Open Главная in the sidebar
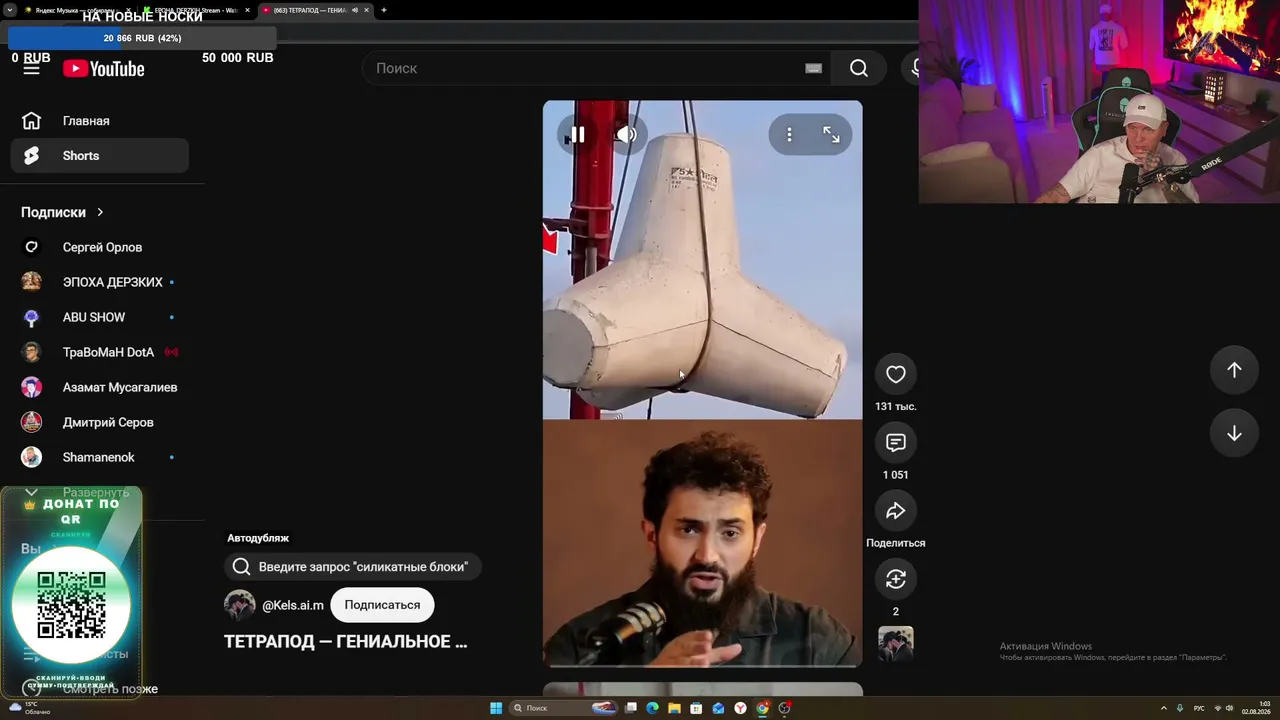 point(100,121)
